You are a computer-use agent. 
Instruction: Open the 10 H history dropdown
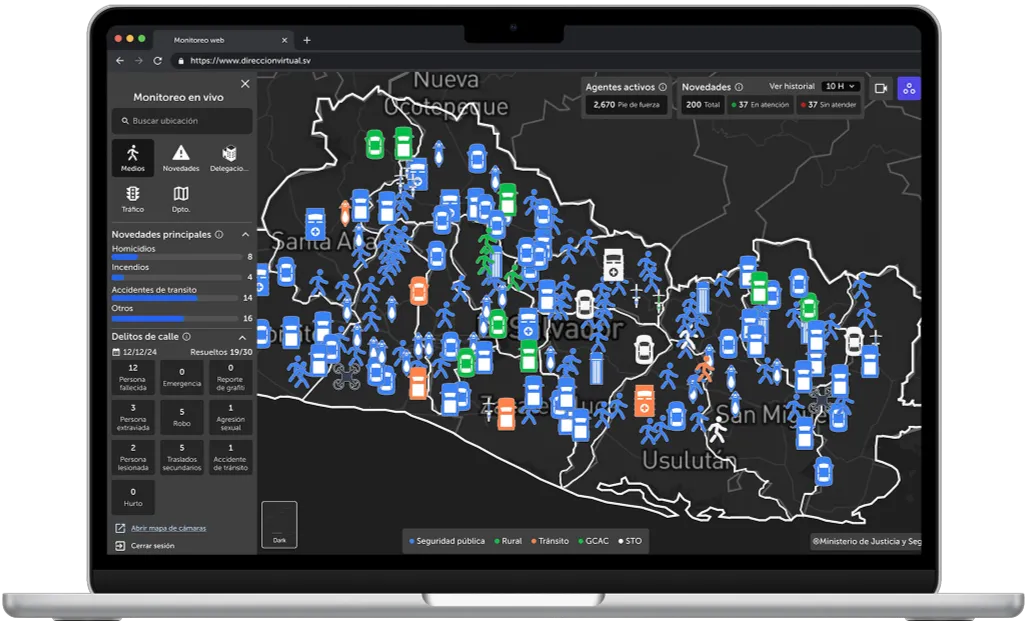click(x=840, y=86)
